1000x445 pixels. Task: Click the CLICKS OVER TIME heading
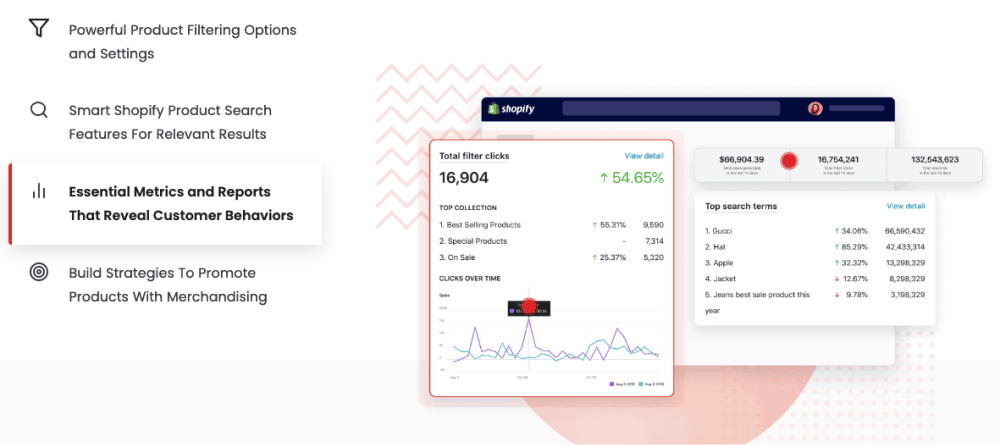click(x=469, y=279)
